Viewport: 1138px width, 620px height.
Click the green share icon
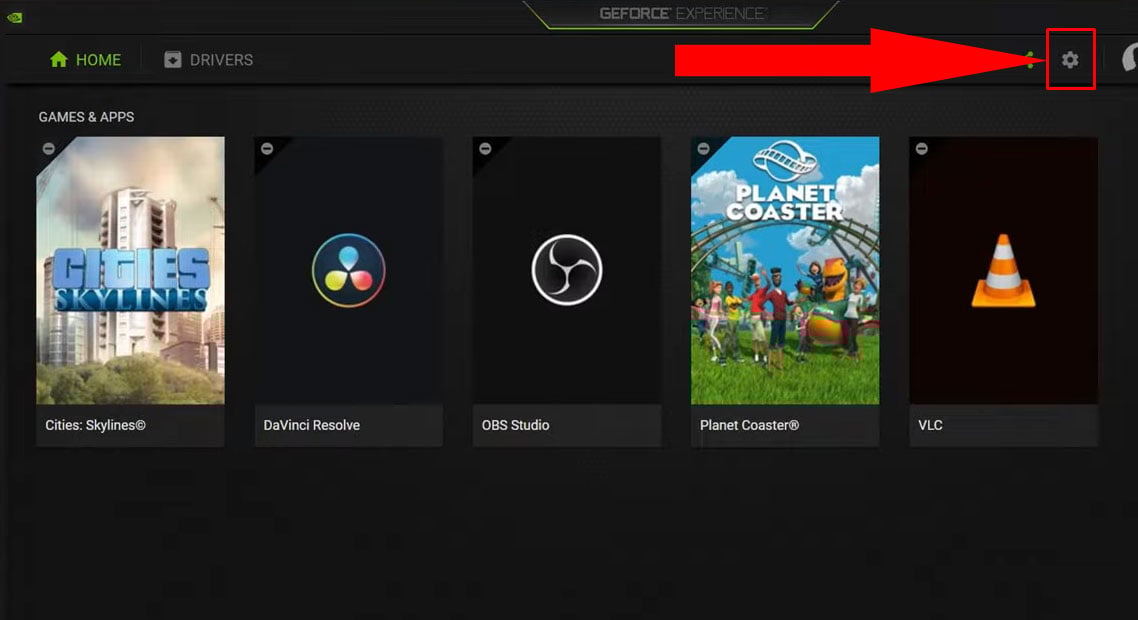click(x=1030, y=60)
